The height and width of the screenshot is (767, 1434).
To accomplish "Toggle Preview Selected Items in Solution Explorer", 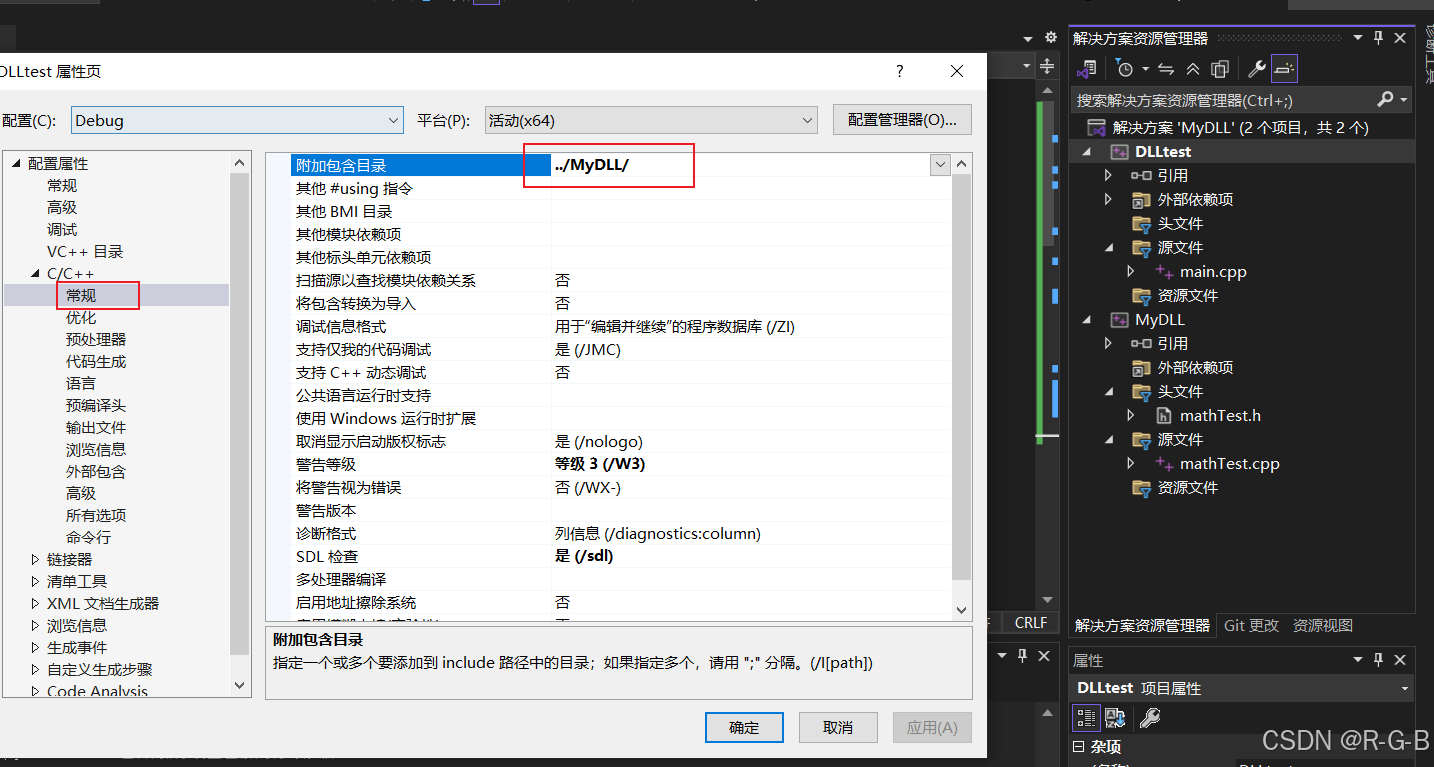I will tap(1284, 69).
